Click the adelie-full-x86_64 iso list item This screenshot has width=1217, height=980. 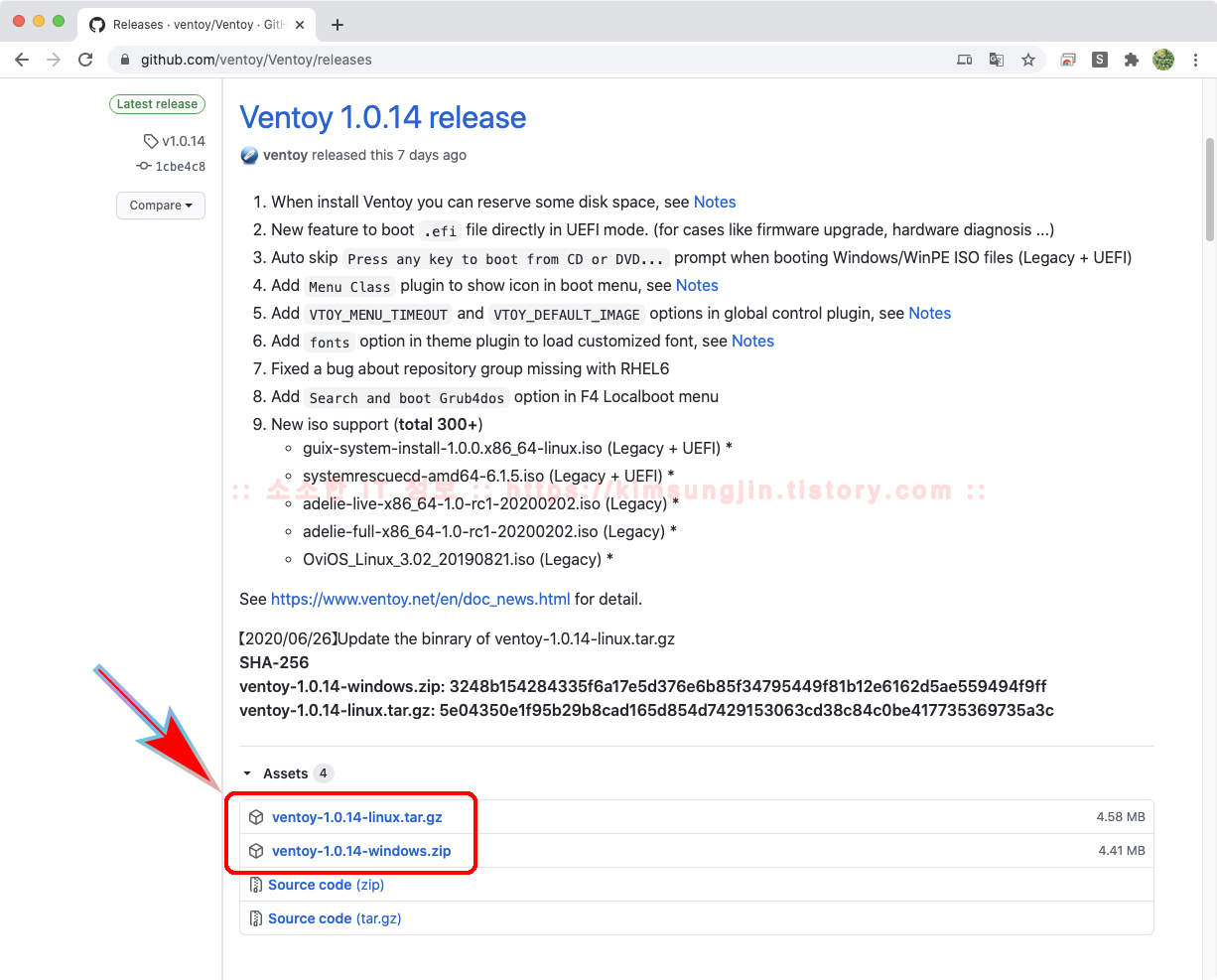[489, 531]
